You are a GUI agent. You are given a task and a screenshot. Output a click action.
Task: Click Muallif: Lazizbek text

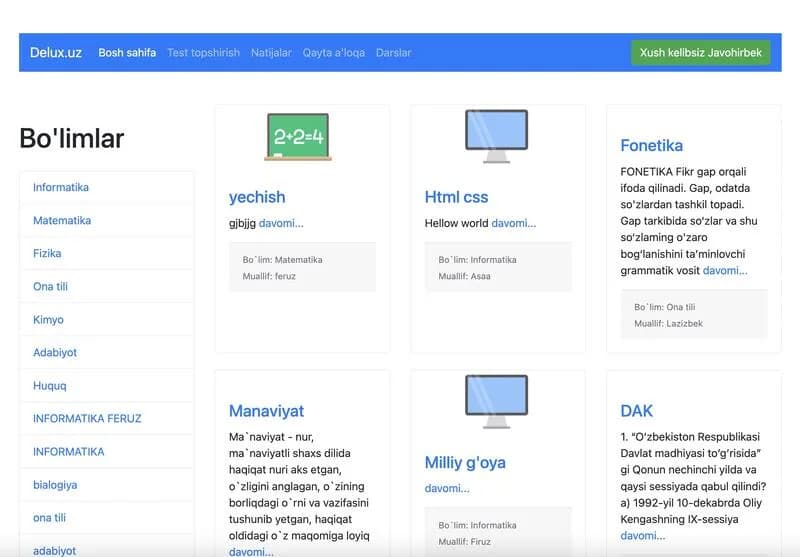pyautogui.click(x=668, y=323)
